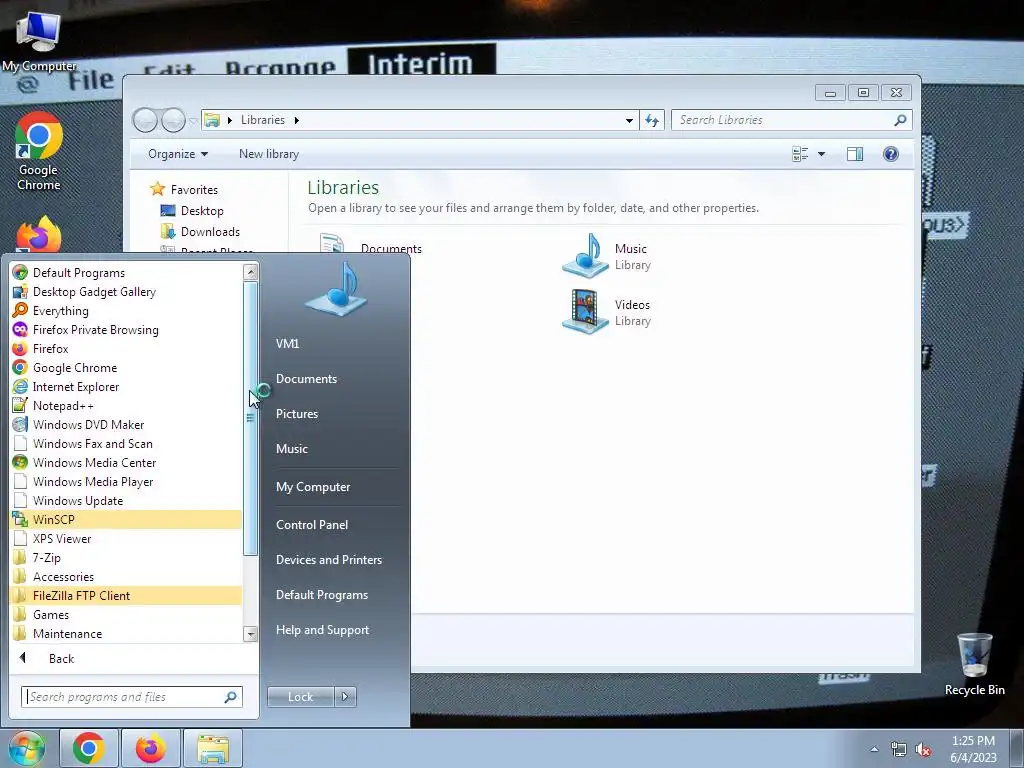Open the XPS Viewer entry
Image resolution: width=1024 pixels, height=768 pixels.
tap(126, 538)
